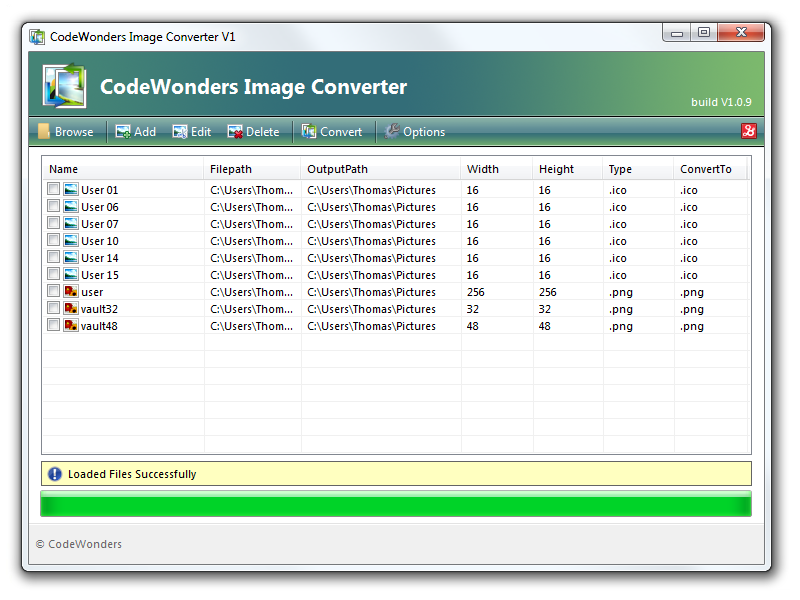Click the Browse toolbar label

click(x=74, y=132)
